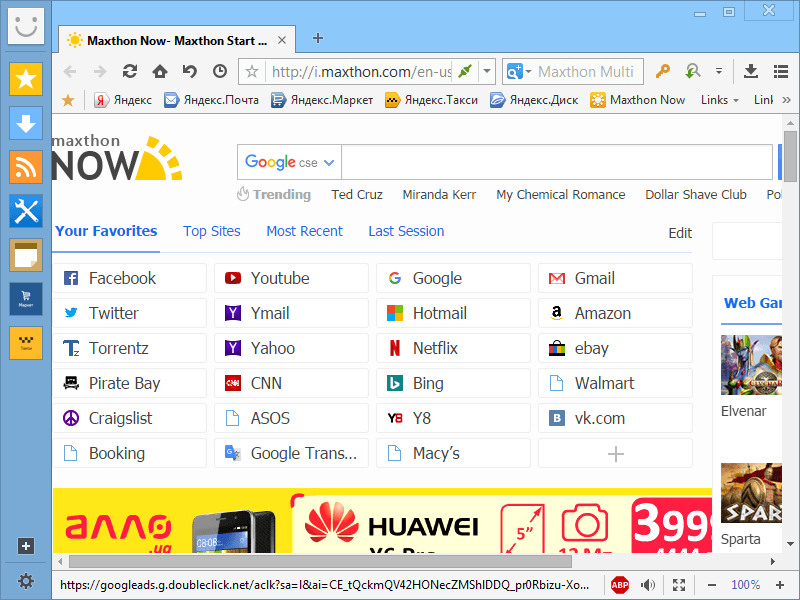The image size is (800, 600).
Task: Click the horizontal scrollbar thumb
Action: 320,561
